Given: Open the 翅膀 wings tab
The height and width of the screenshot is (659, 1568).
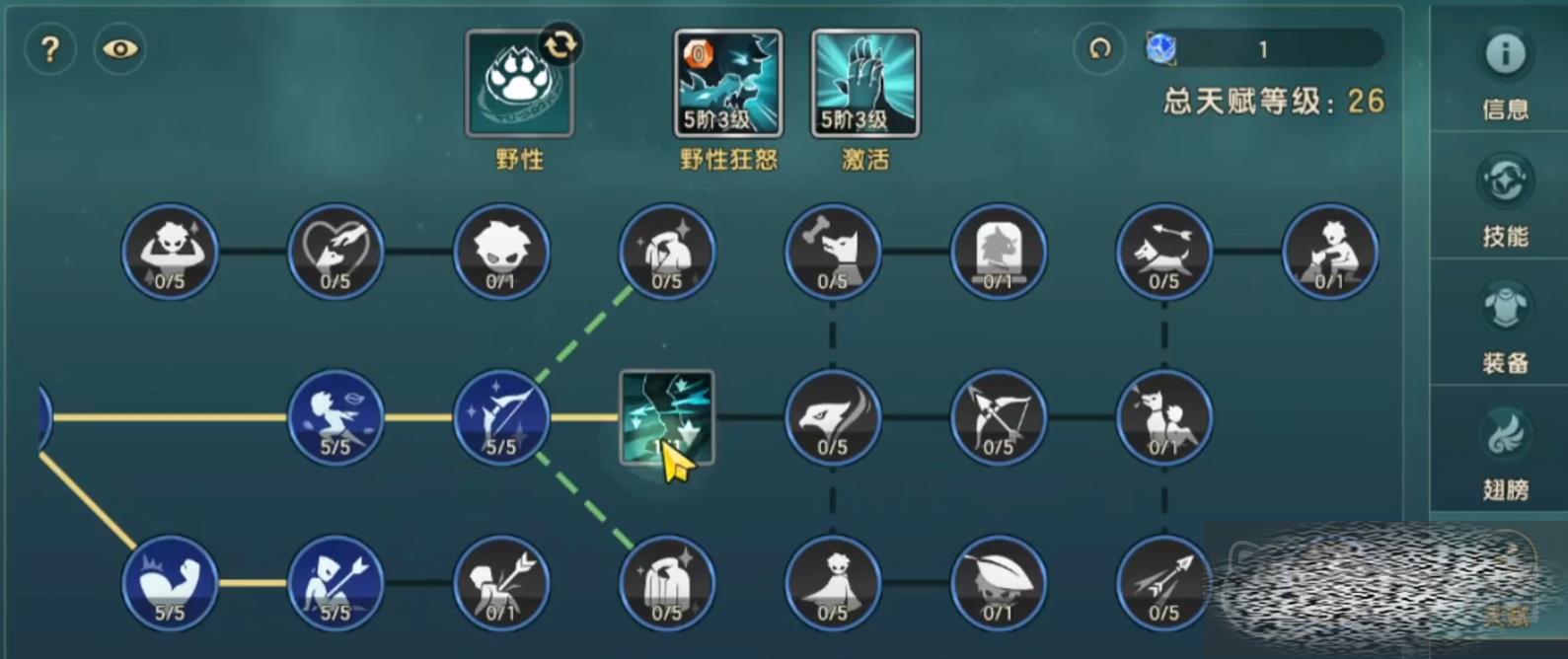Looking at the screenshot, I should tap(1505, 454).
